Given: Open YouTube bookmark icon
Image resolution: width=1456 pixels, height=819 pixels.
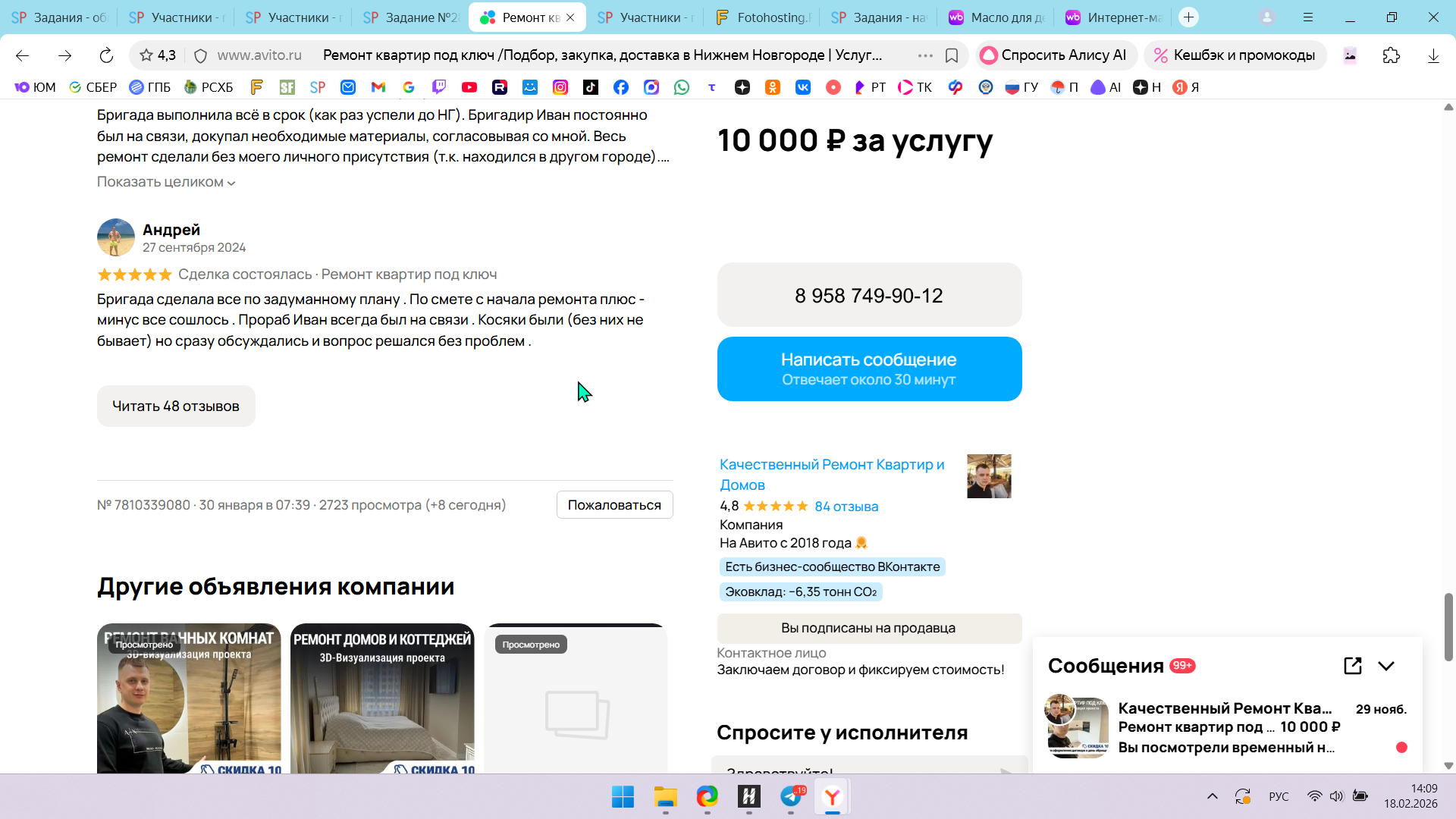Looking at the screenshot, I should coord(469,87).
